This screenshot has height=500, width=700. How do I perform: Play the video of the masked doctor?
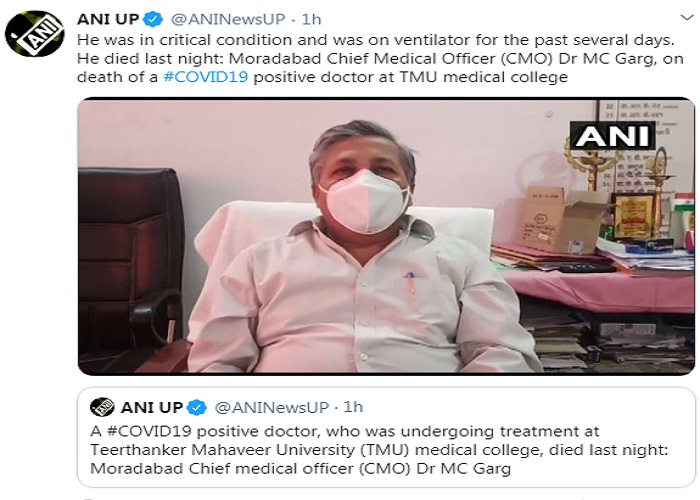[385, 238]
